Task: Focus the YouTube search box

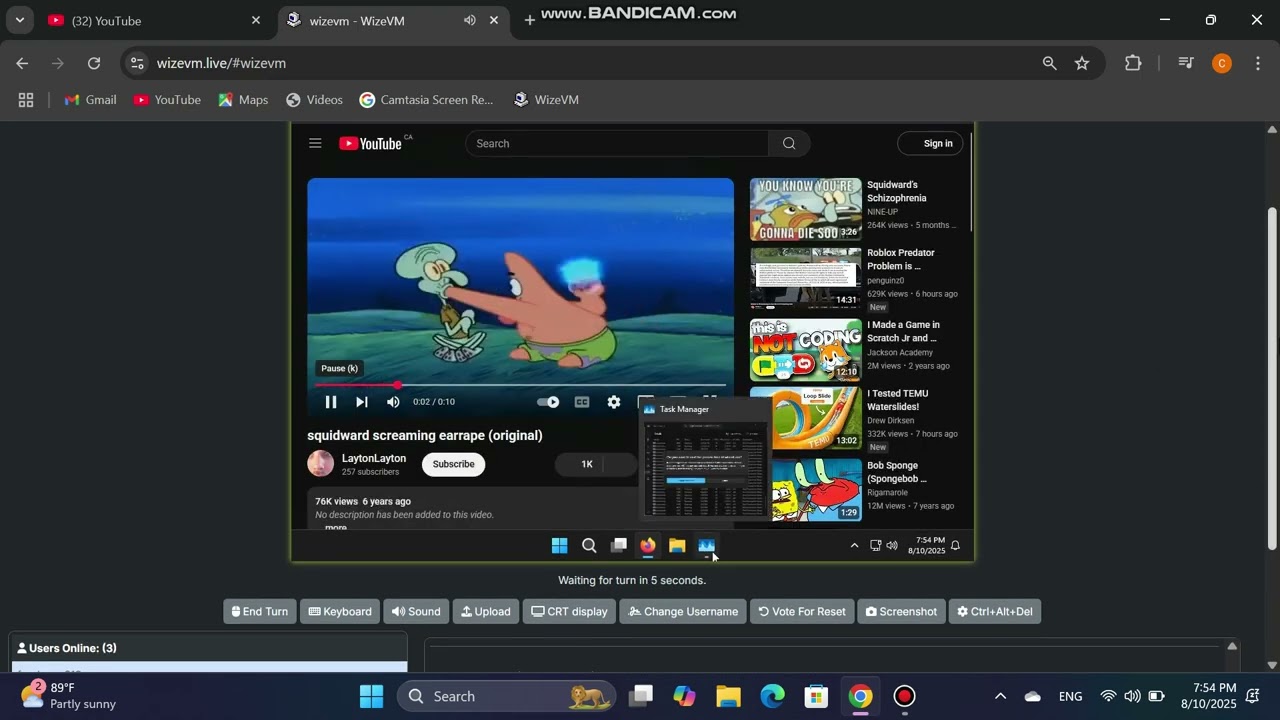Action: coord(616,143)
